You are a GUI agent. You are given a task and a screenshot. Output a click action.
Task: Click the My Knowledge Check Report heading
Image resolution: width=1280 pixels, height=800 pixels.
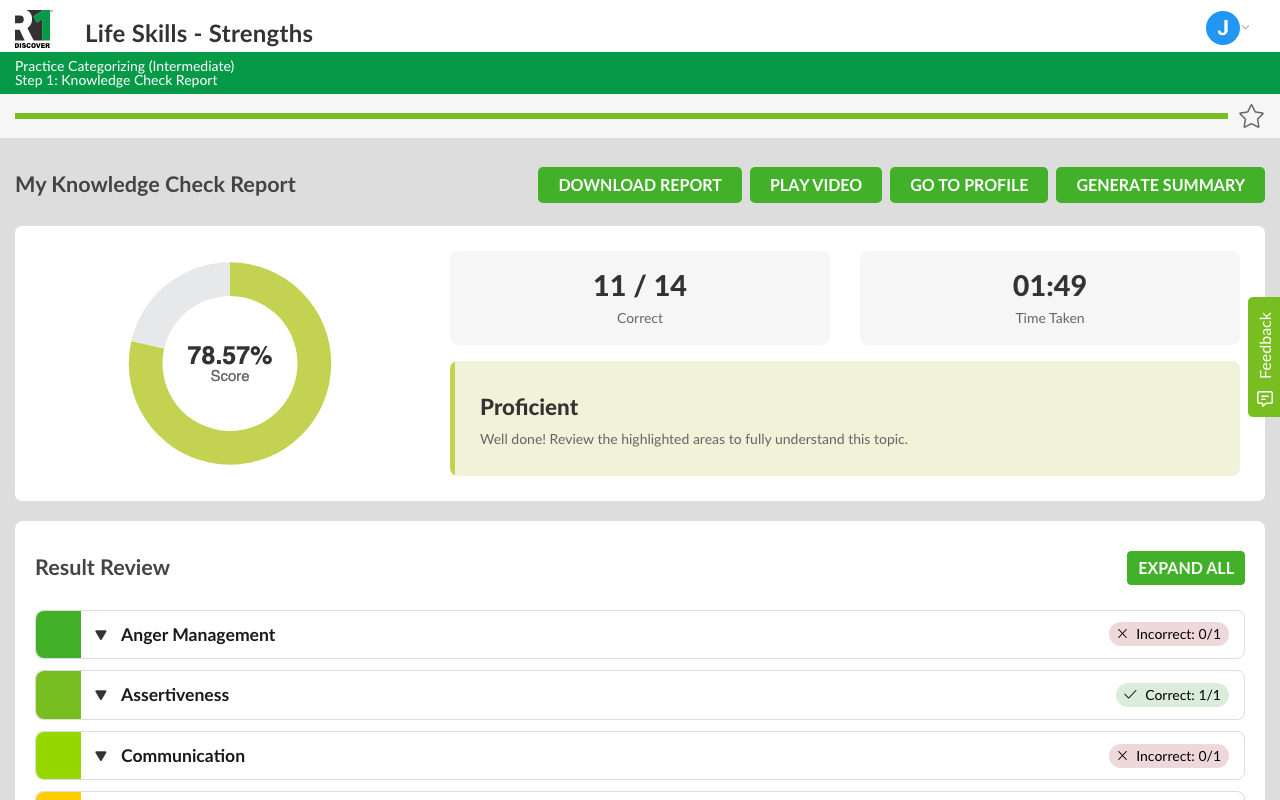155,184
